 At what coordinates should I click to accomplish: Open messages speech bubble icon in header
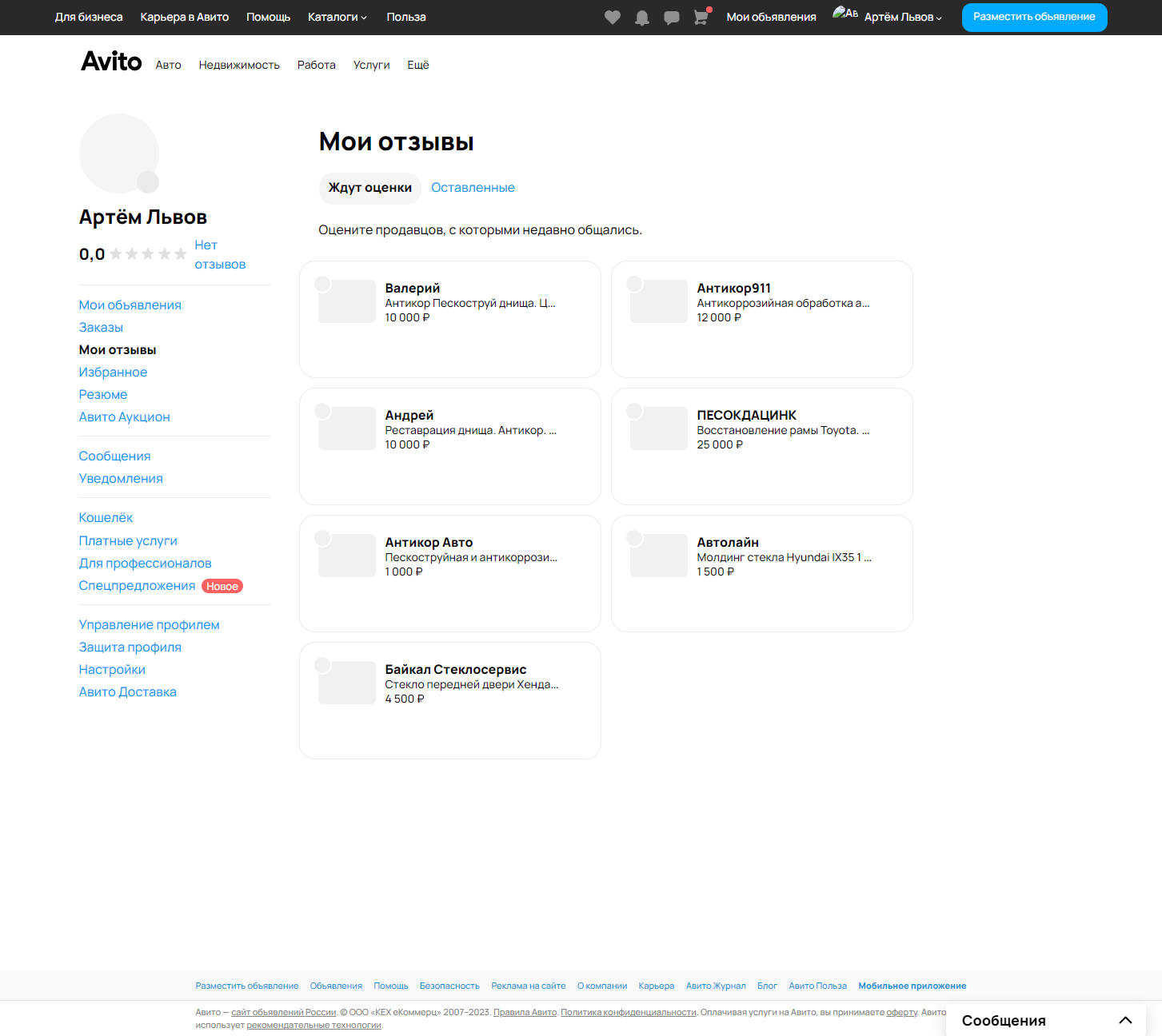click(672, 18)
